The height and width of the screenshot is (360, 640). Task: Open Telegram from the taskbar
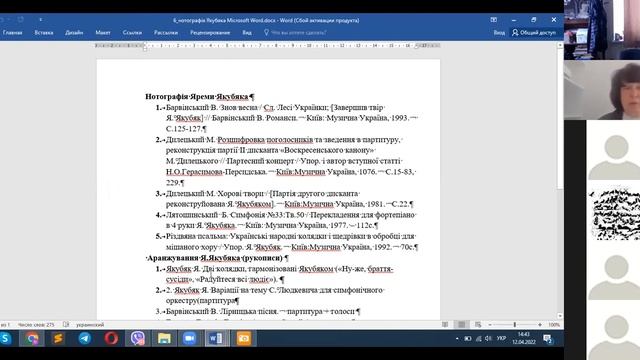(x=84, y=338)
